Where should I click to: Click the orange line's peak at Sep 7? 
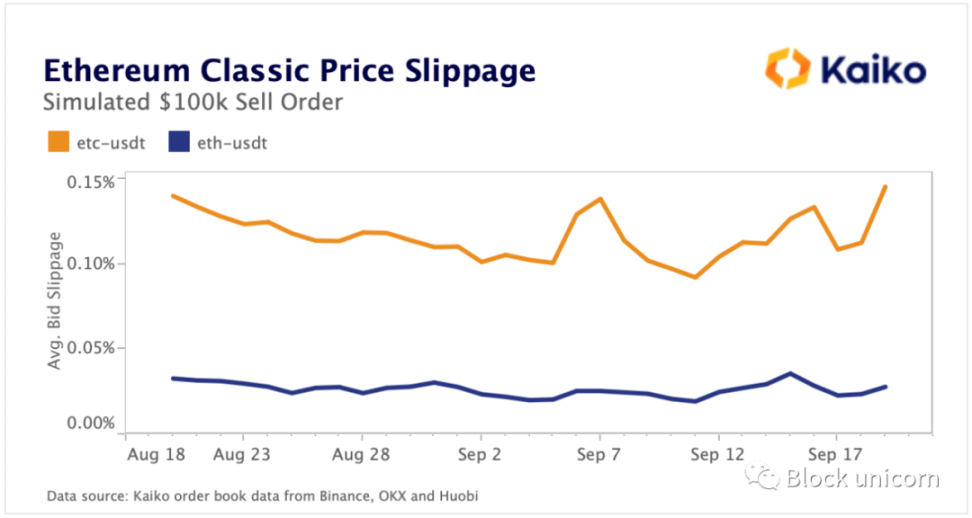coord(600,198)
